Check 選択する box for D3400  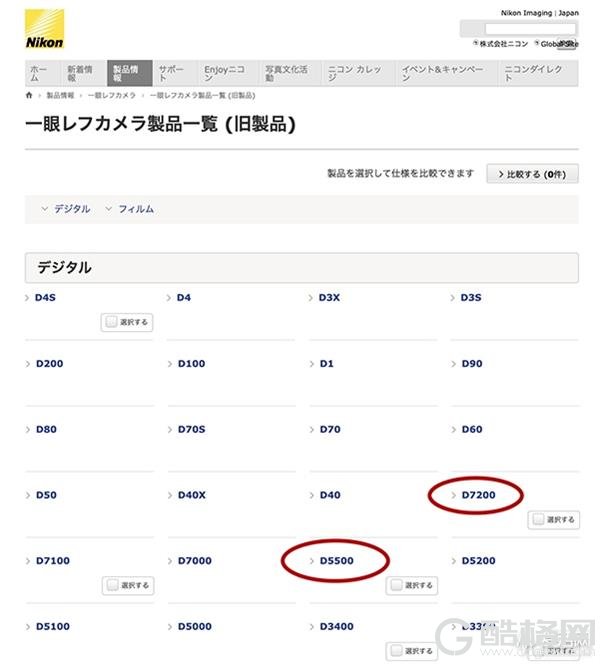click(396, 651)
